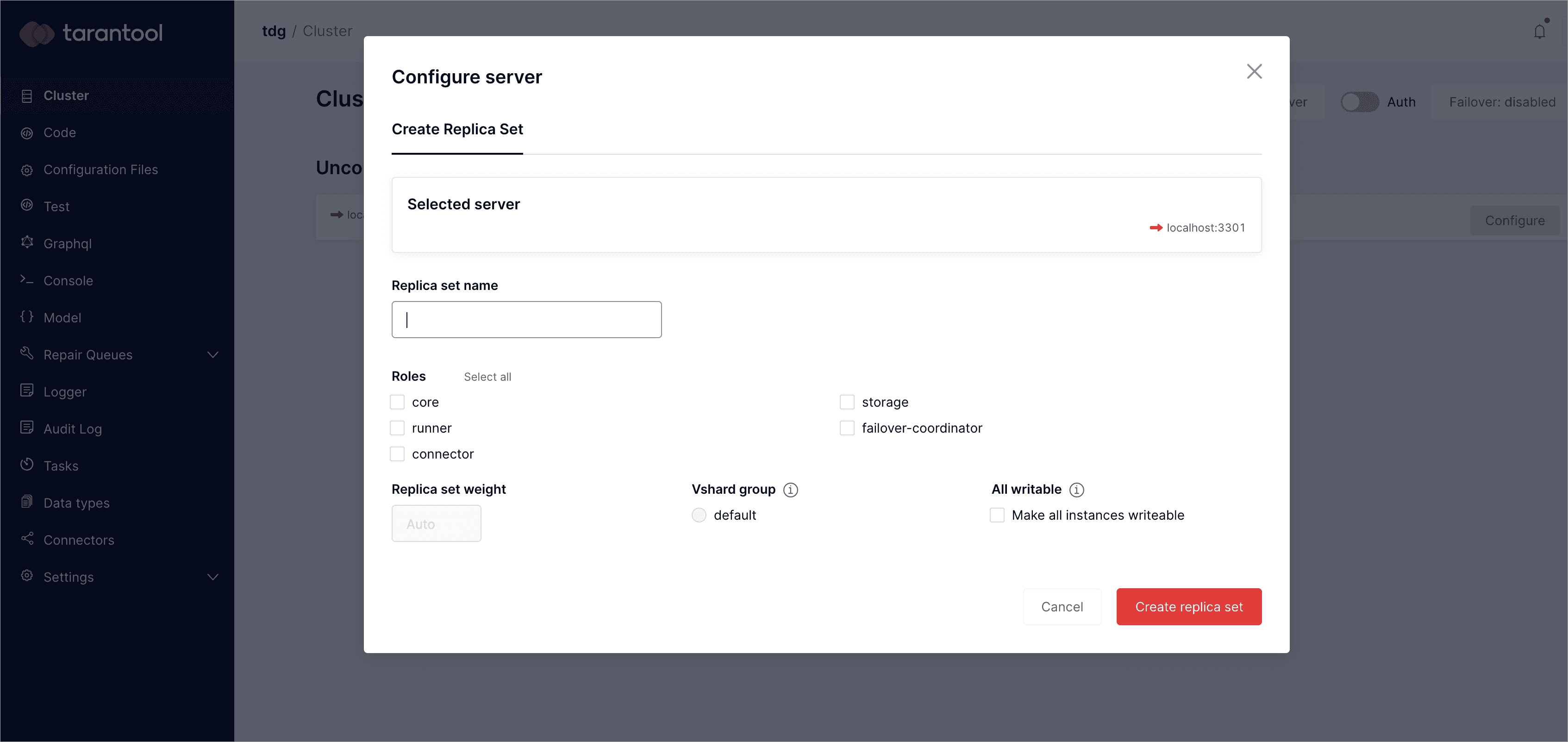1568x742 pixels.
Task: Check the storage role
Action: [x=847, y=402]
